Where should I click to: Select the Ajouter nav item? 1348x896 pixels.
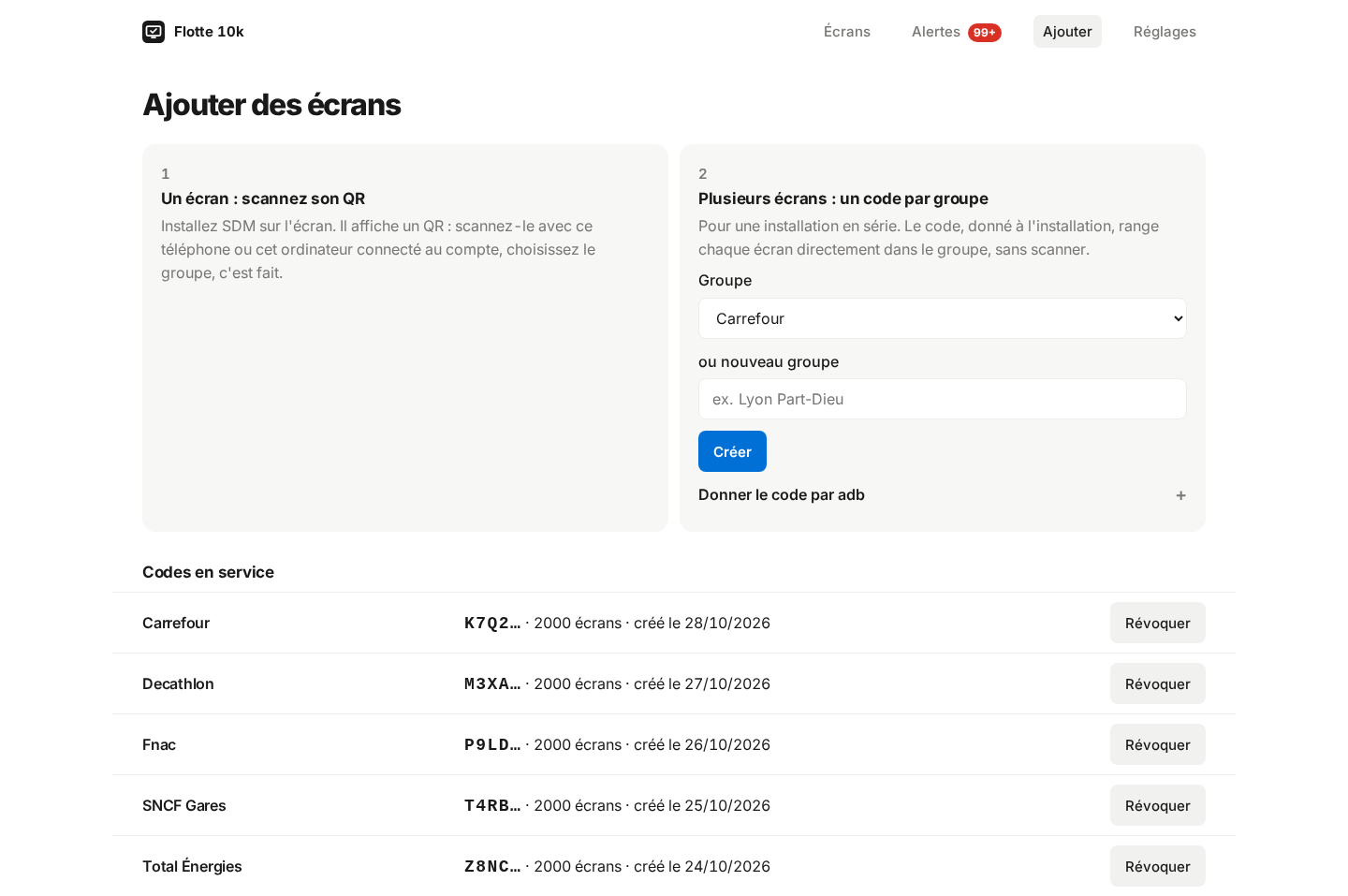pyautogui.click(x=1067, y=32)
